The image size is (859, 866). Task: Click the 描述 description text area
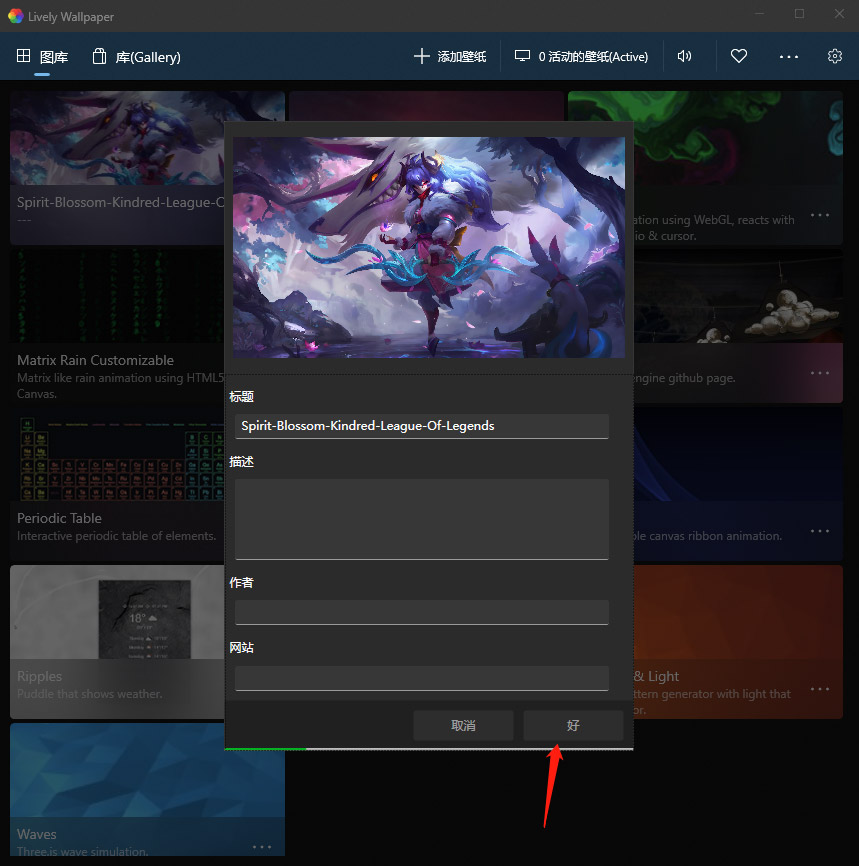click(421, 519)
